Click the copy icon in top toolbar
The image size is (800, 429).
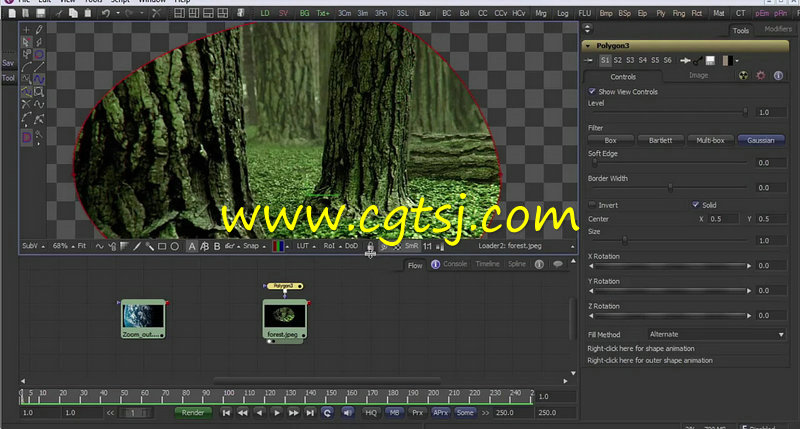pos(73,14)
